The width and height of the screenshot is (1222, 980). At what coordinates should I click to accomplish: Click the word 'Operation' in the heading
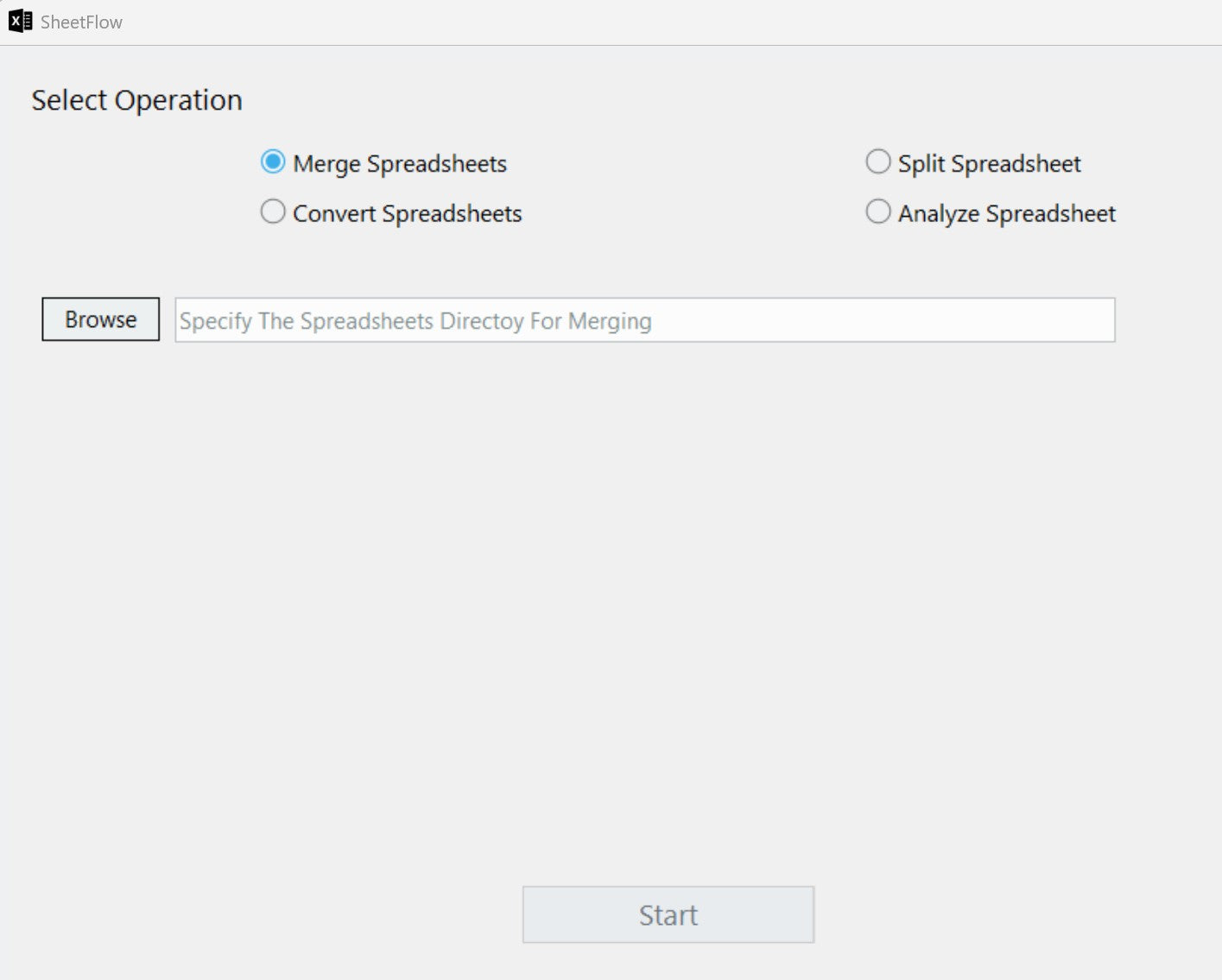178,100
